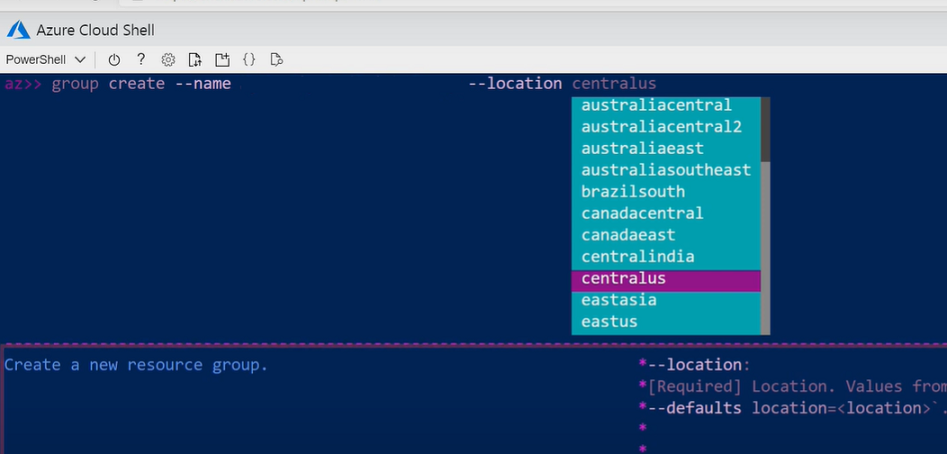
Task: Pick australiasoutheast location option
Action: pyautogui.click(x=665, y=170)
